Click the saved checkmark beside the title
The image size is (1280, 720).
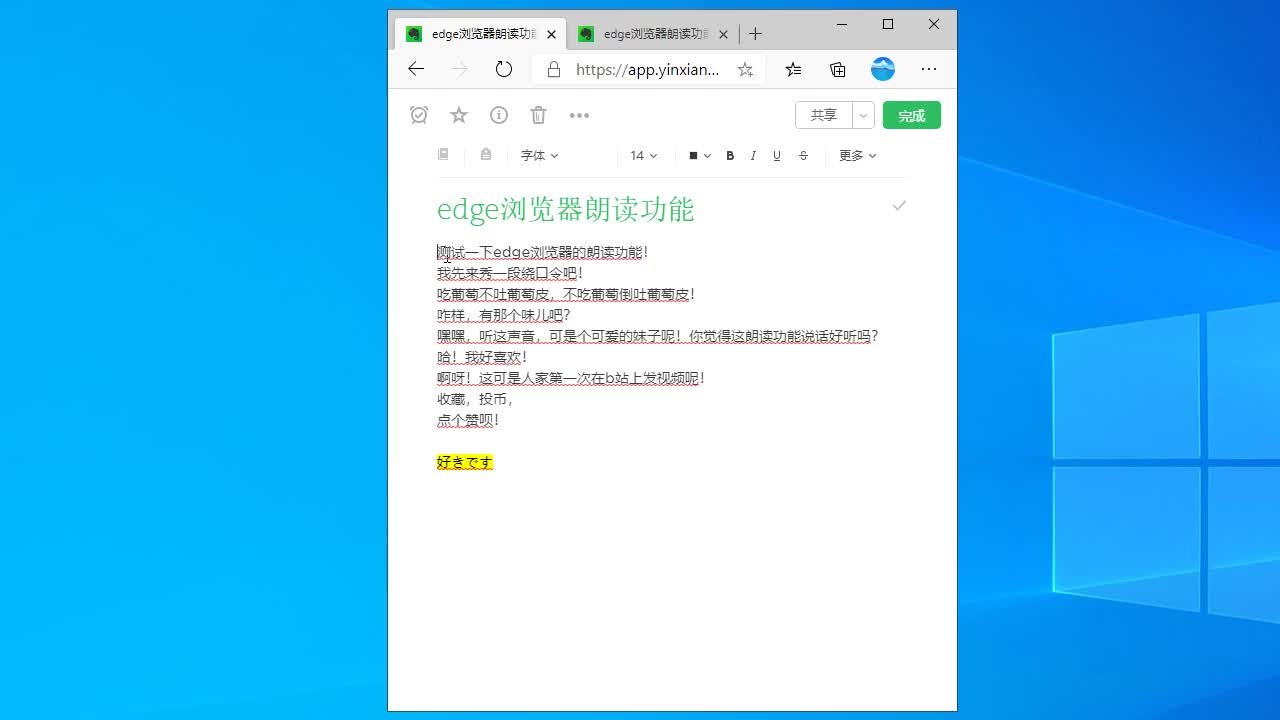coord(899,205)
